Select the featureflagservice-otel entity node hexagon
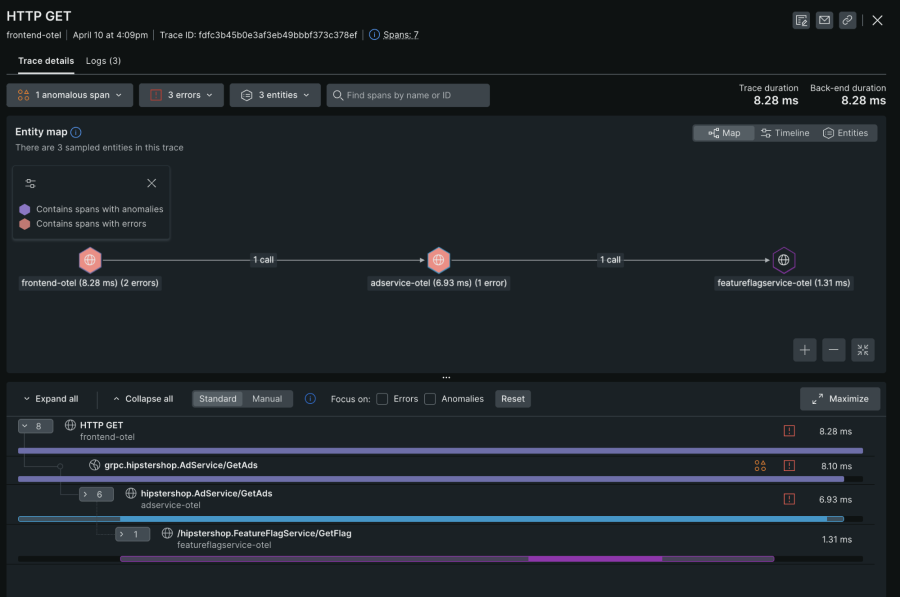 tap(783, 260)
